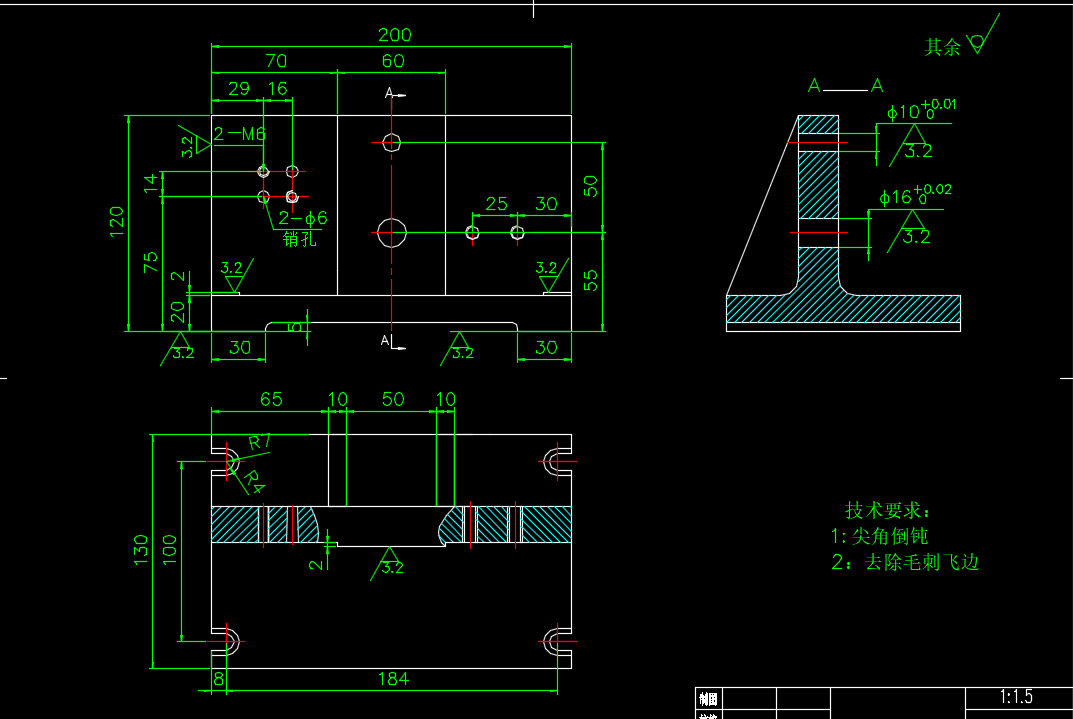
Task: Click the R7 radius dimension label
Action: [260, 441]
